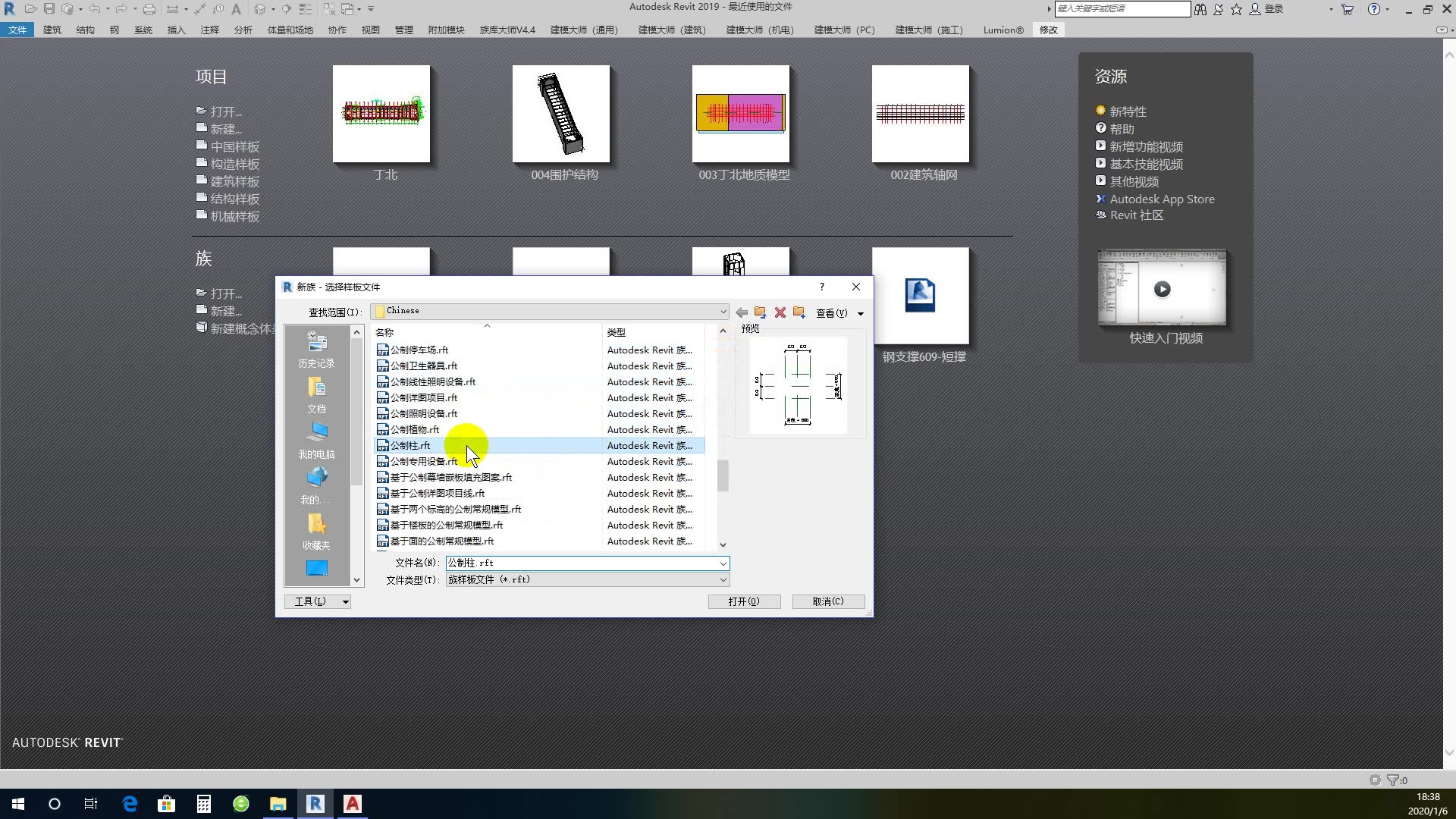Image resolution: width=1456 pixels, height=819 pixels.
Task: Open the 文件 file tab
Action: pyautogui.click(x=17, y=30)
